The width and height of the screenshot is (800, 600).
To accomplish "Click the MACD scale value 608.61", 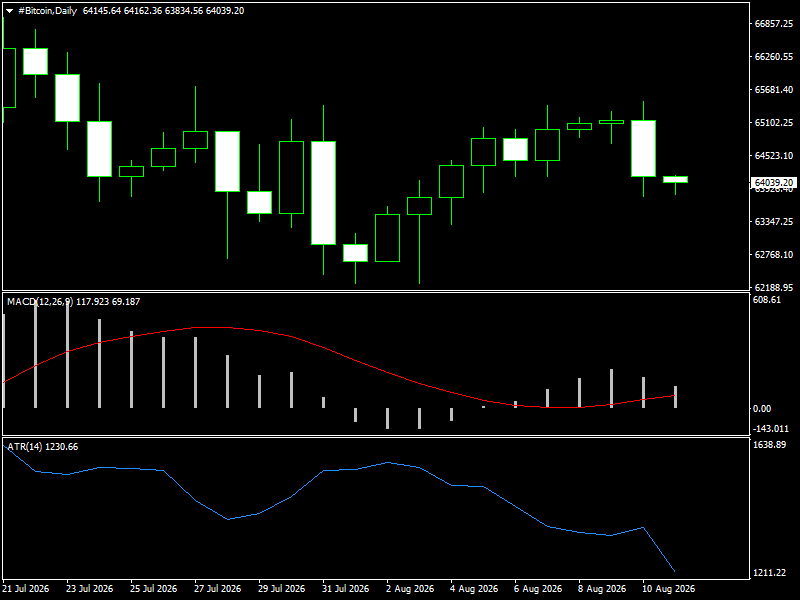I will (x=767, y=300).
